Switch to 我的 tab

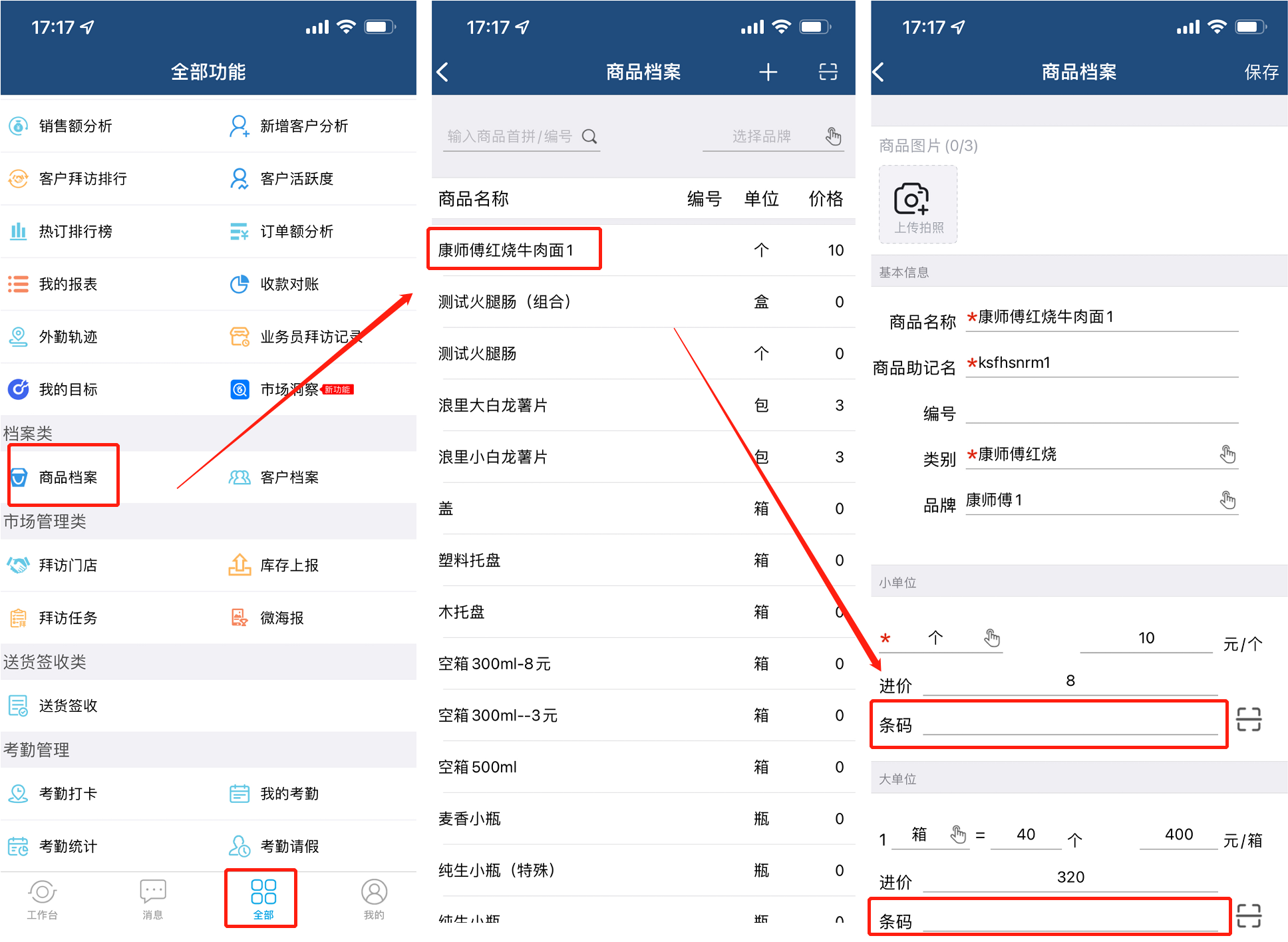(x=374, y=899)
